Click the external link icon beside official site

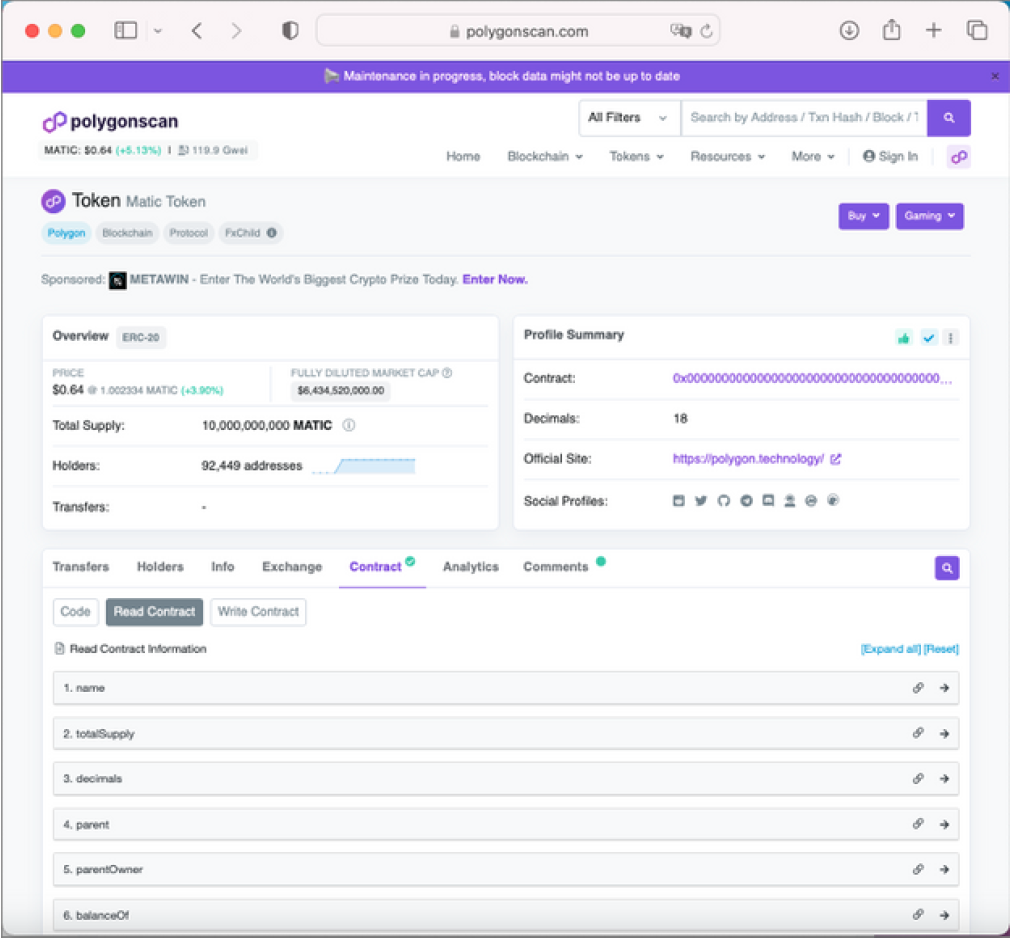[836, 459]
